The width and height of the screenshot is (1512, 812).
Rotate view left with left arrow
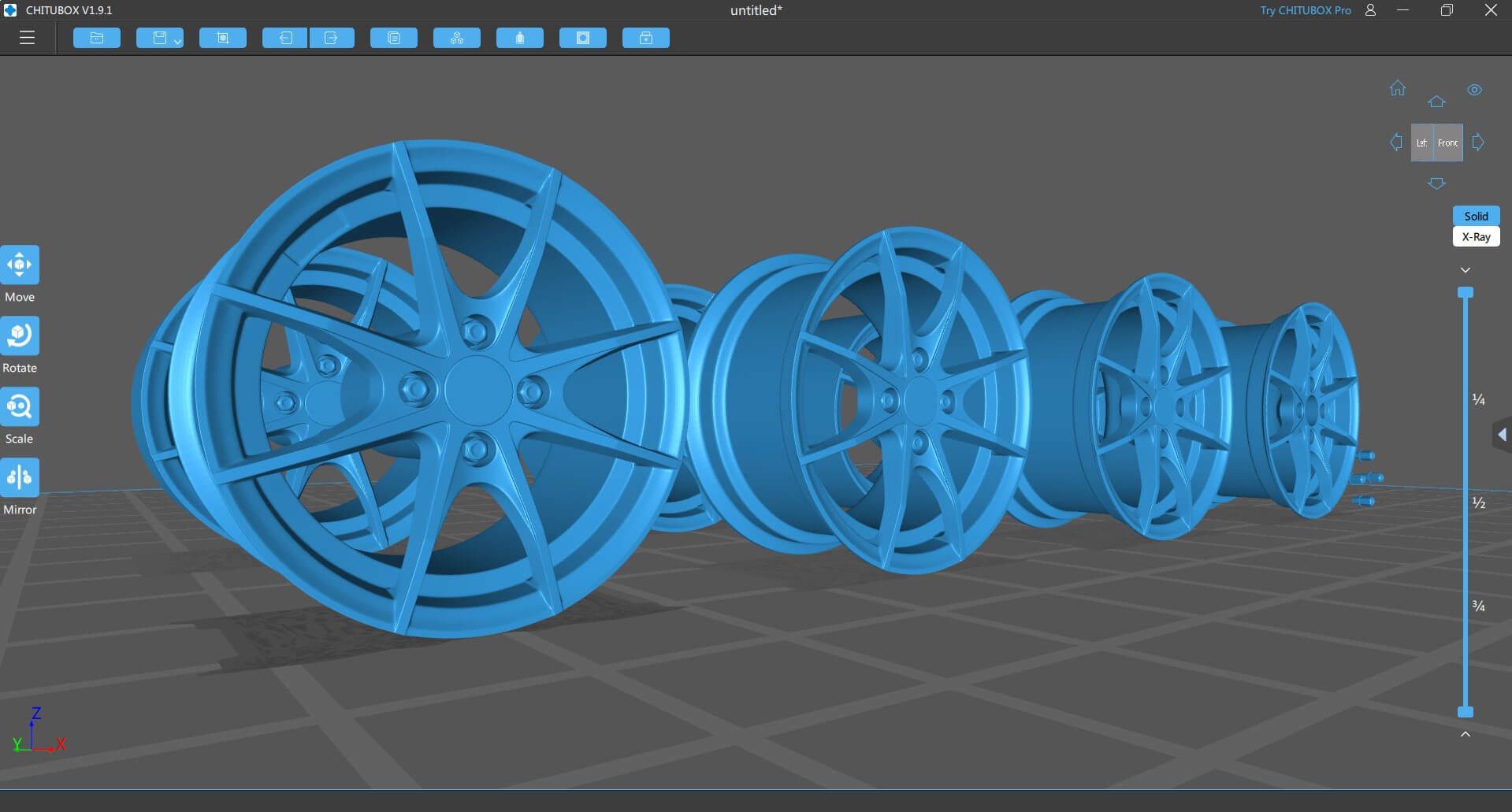coord(1396,143)
